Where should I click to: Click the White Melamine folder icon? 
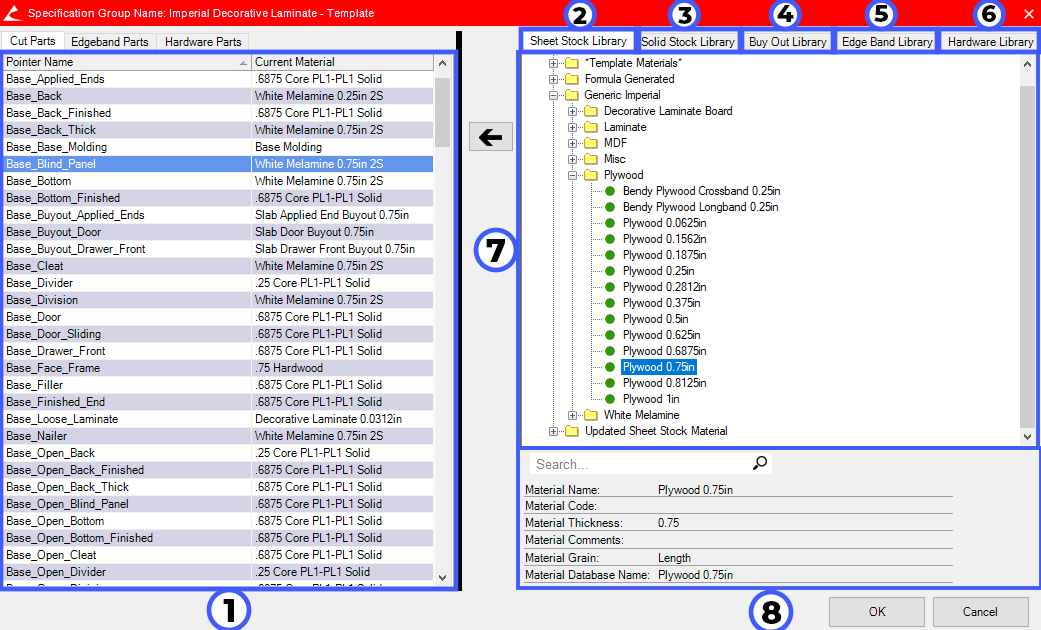point(591,415)
